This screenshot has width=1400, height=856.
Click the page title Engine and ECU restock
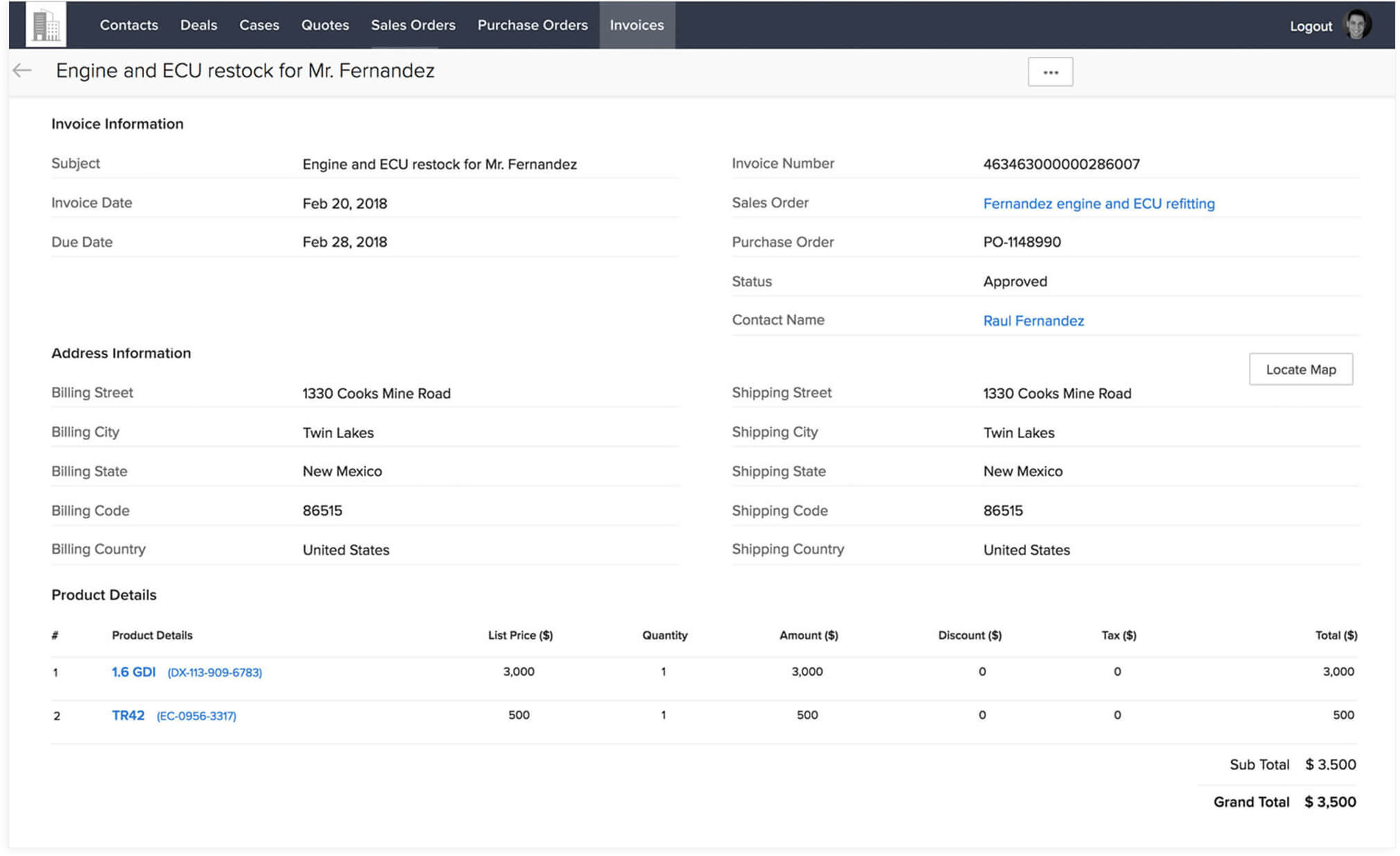tap(245, 71)
